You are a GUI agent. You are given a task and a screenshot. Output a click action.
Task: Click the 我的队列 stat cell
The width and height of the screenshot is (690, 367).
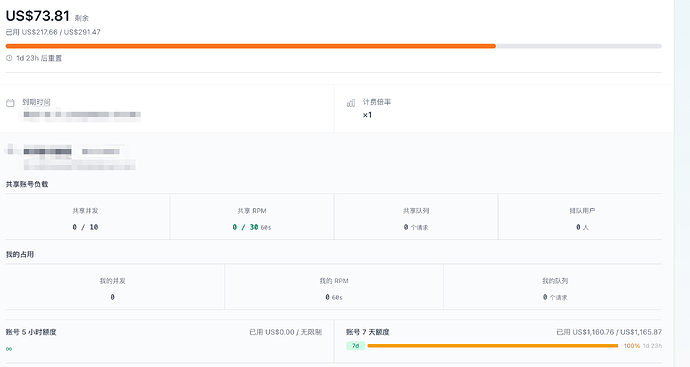pos(553,287)
